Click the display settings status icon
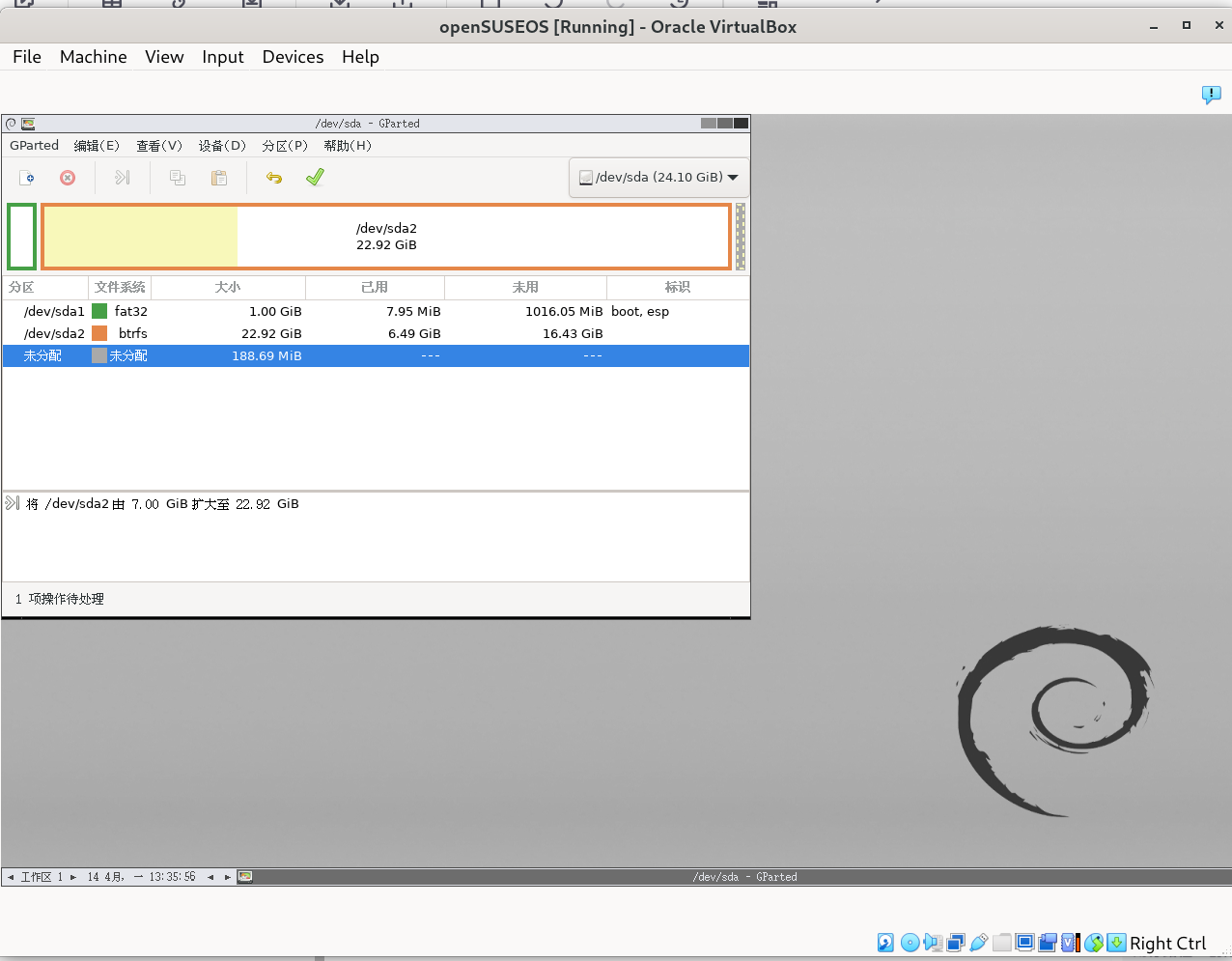 click(1024, 943)
